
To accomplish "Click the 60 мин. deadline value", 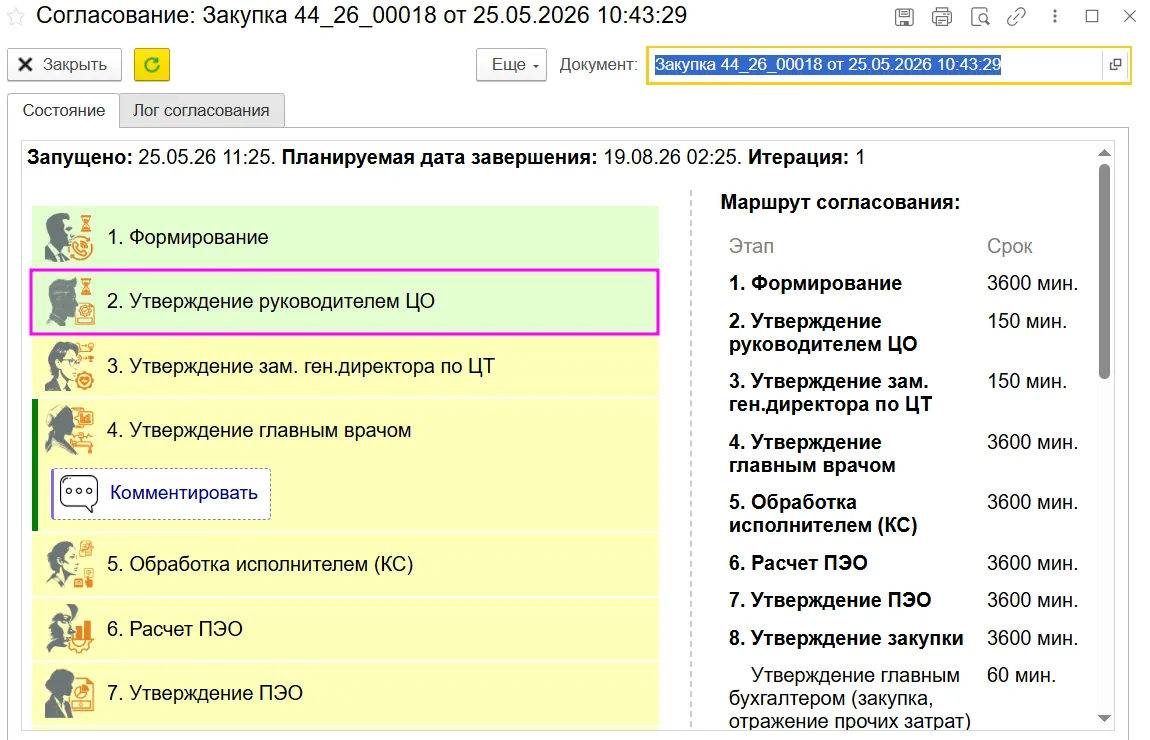I will (x=1021, y=675).
